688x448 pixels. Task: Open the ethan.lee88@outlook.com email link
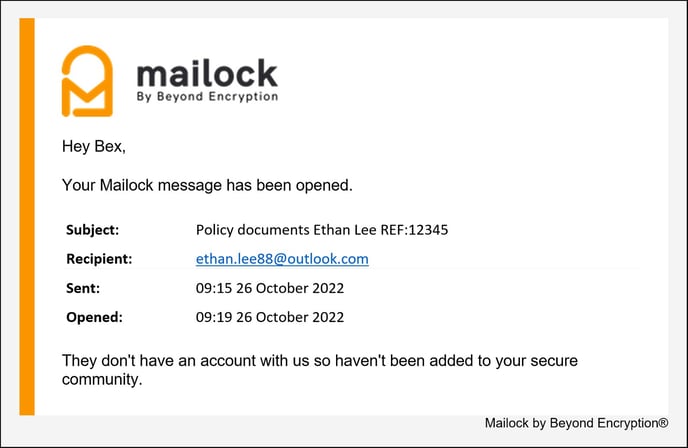click(282, 259)
